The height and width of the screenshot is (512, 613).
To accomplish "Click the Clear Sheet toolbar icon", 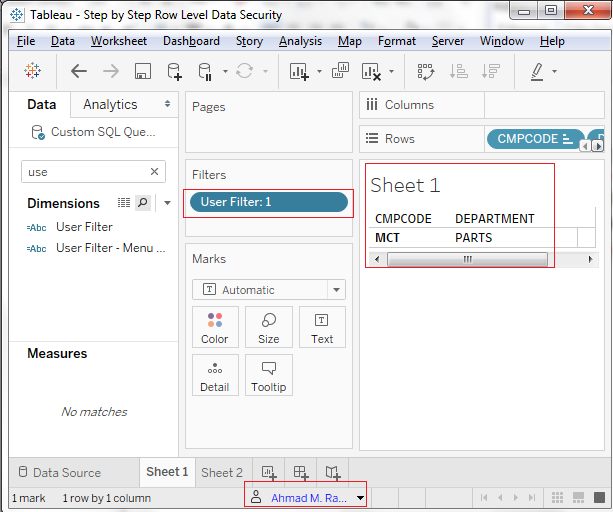I will point(371,72).
